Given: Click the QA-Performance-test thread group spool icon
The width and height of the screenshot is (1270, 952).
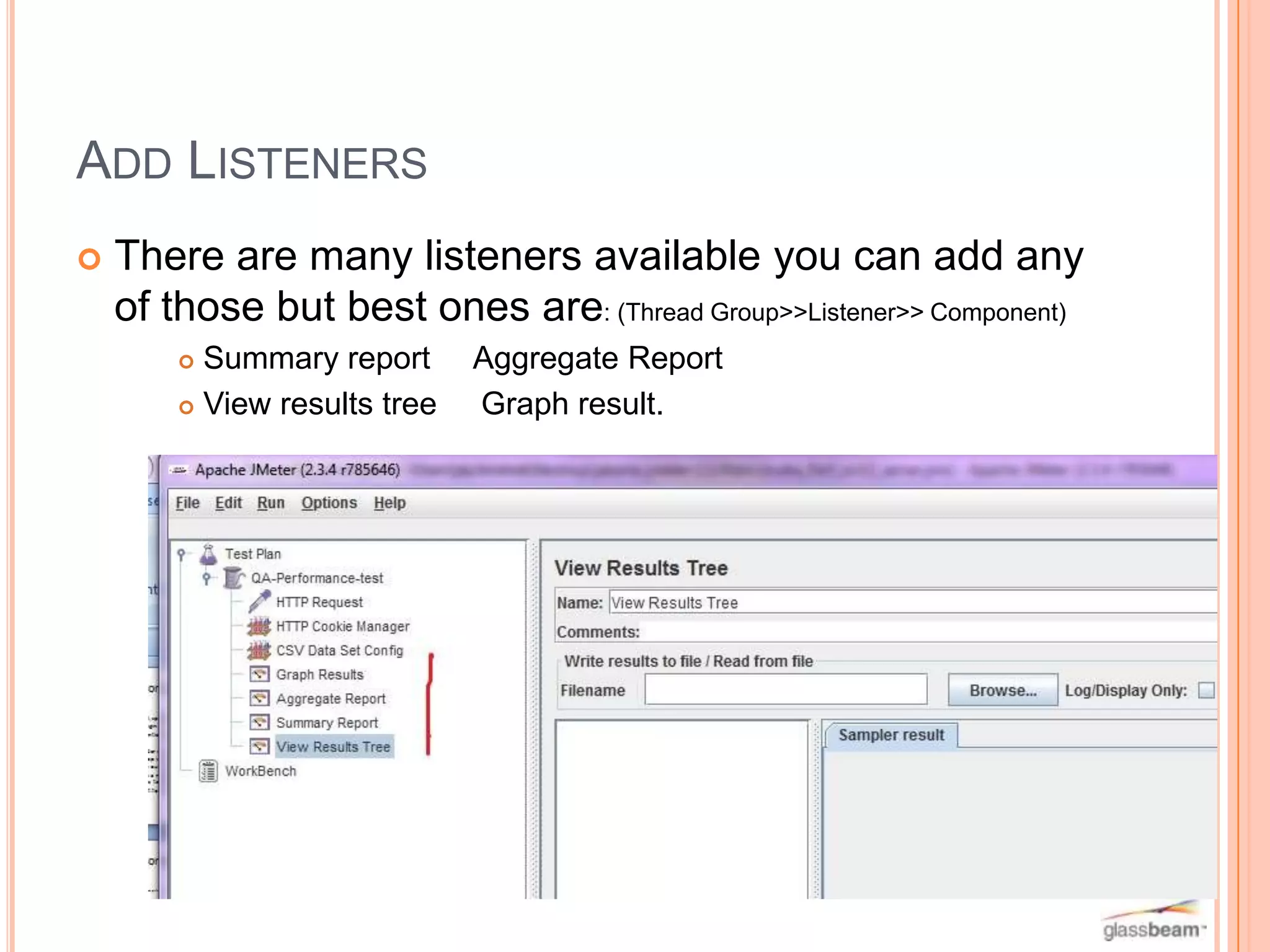Looking at the screenshot, I should (234, 578).
